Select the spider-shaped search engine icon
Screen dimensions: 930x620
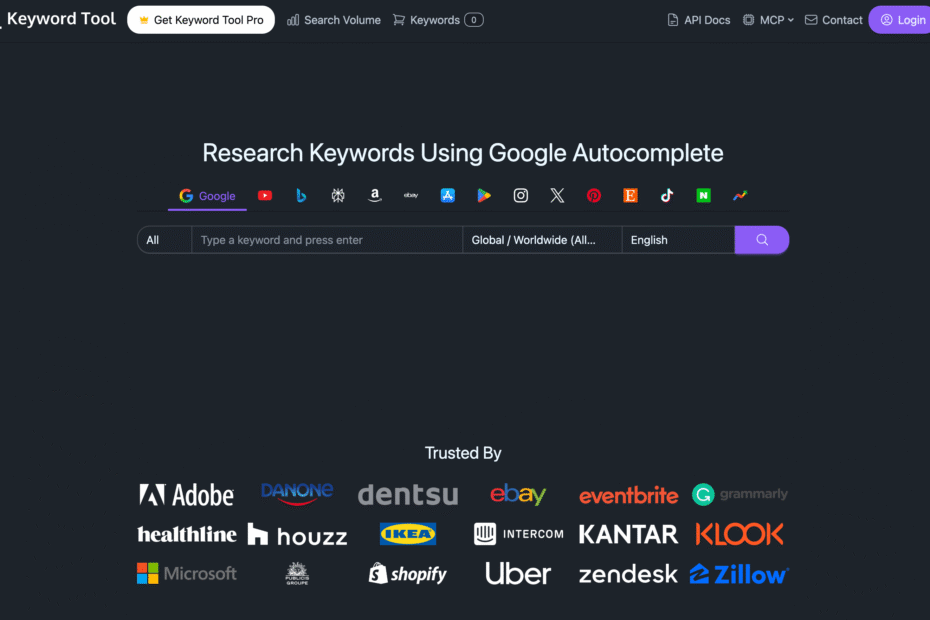338,195
